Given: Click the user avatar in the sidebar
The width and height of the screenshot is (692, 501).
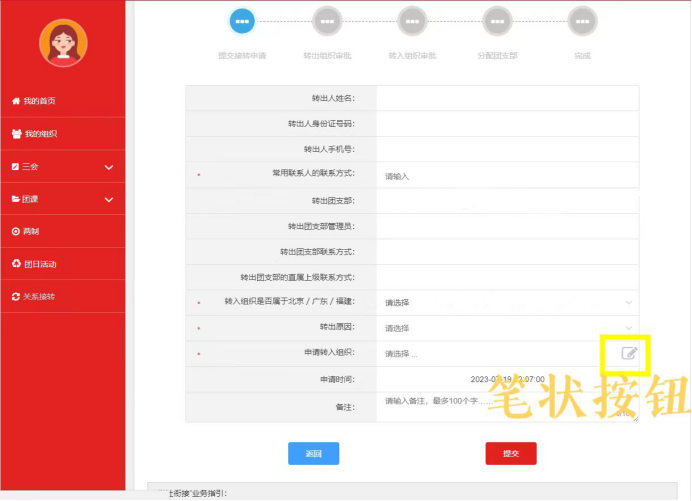Looking at the screenshot, I should (x=63, y=44).
